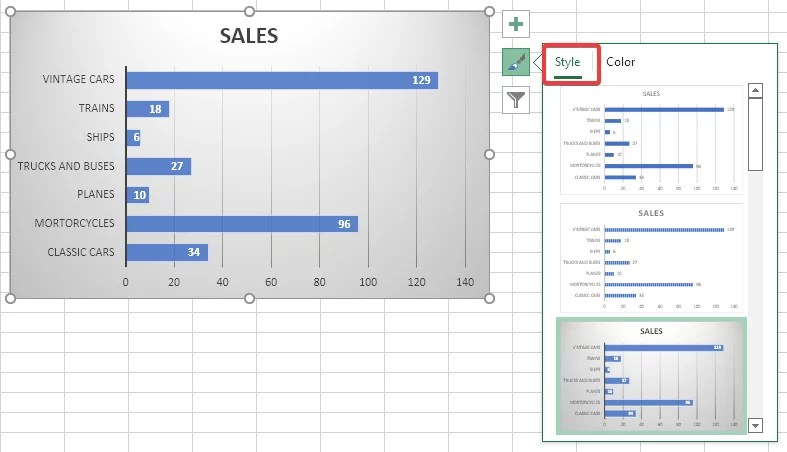Select the highlighted gray gradient style thumbnail
787x452 pixels.
click(651, 376)
